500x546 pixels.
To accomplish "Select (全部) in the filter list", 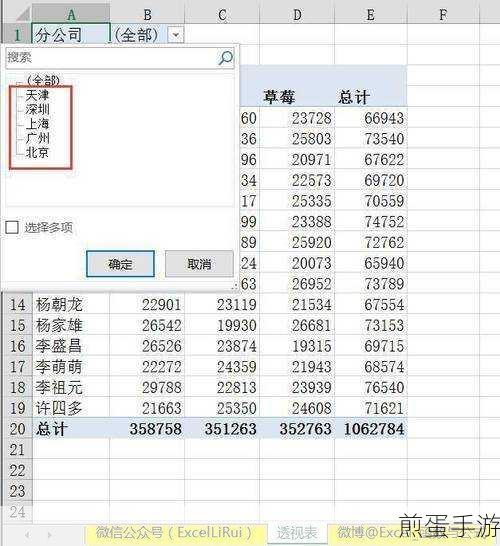I will (x=43, y=80).
